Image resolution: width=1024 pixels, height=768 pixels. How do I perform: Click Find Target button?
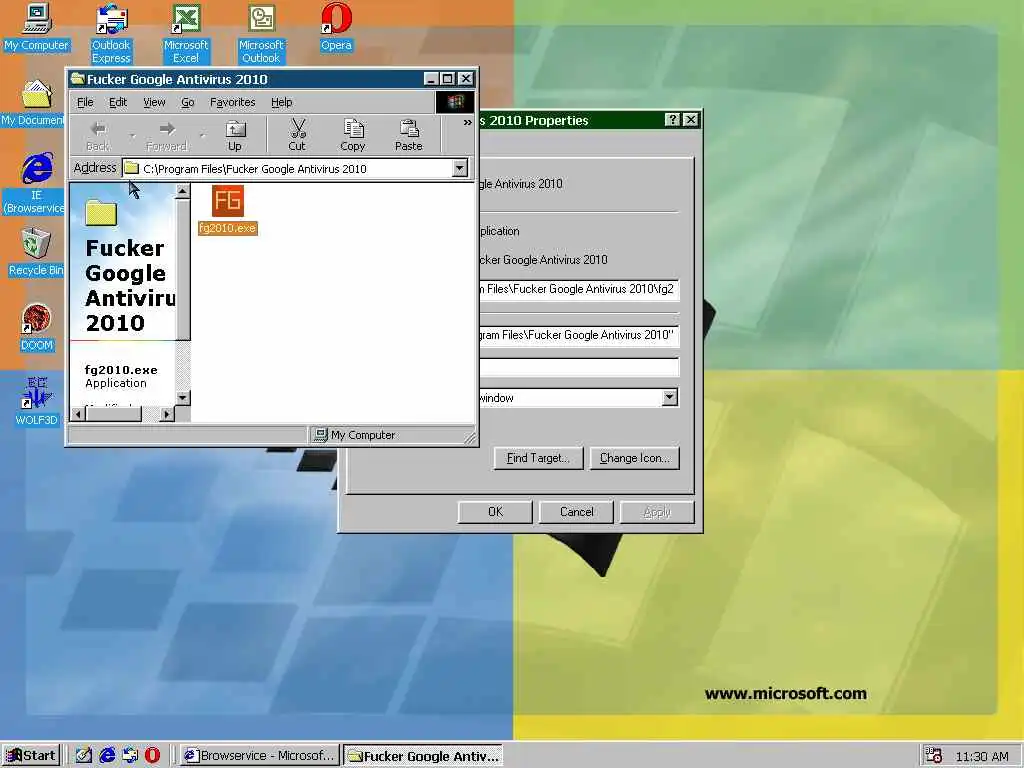tap(538, 458)
